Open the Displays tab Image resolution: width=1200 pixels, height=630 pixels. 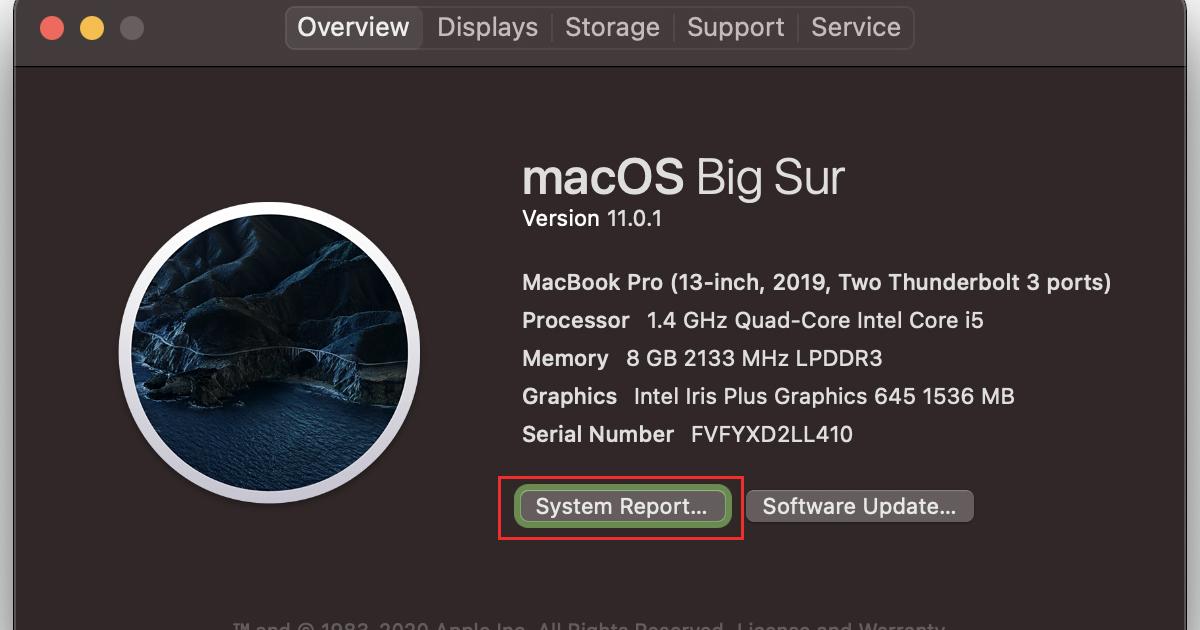click(x=487, y=28)
